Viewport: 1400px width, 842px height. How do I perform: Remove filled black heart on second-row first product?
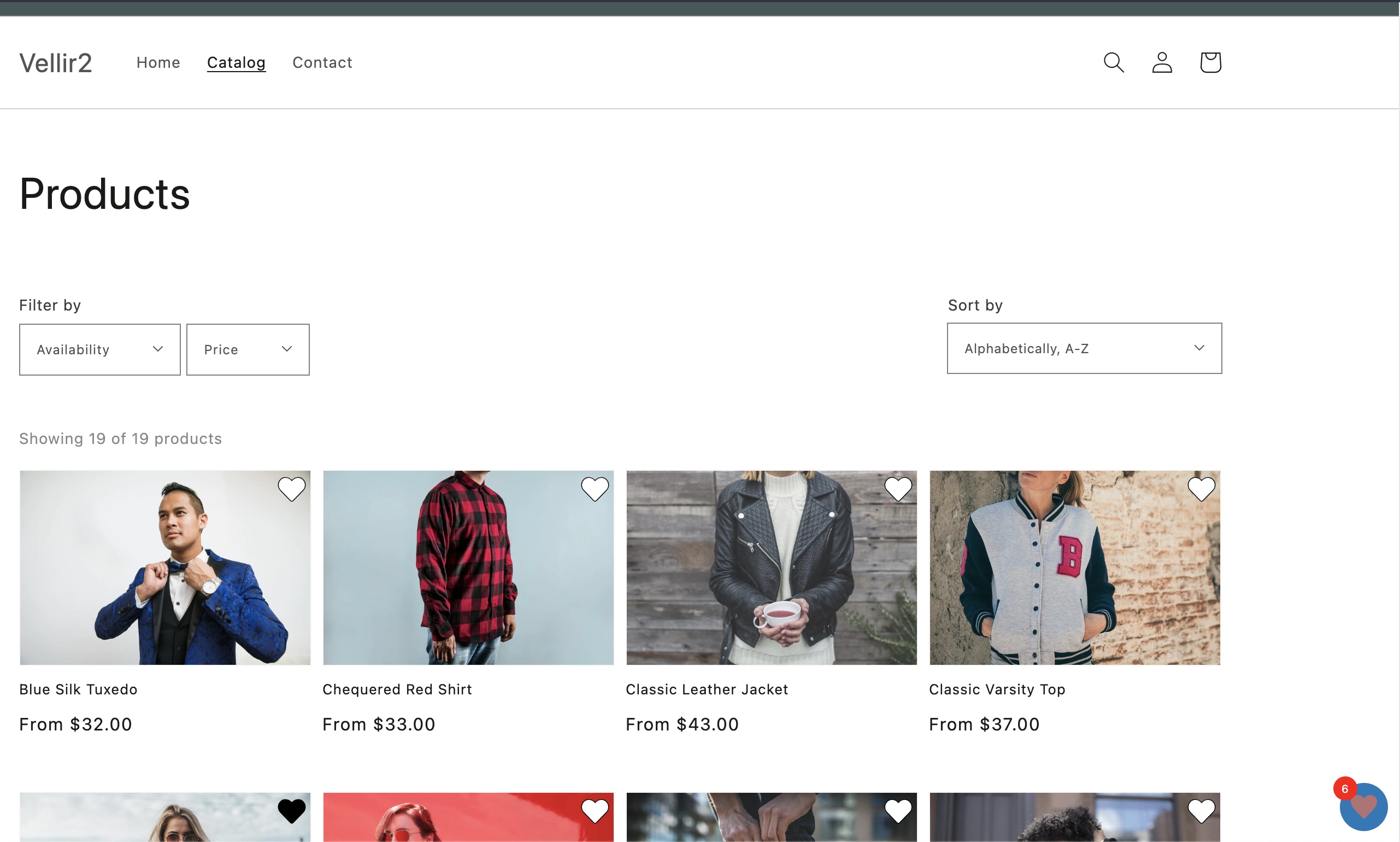click(291, 811)
